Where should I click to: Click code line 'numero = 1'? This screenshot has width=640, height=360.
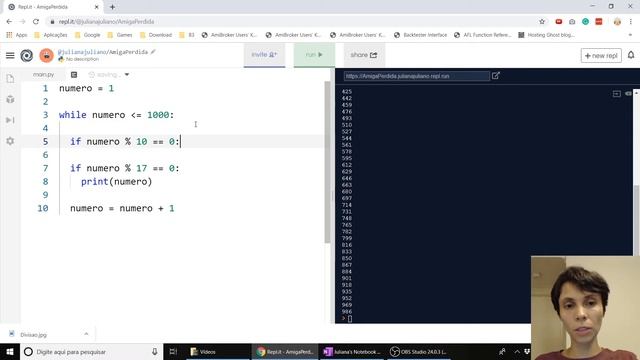[87, 88]
